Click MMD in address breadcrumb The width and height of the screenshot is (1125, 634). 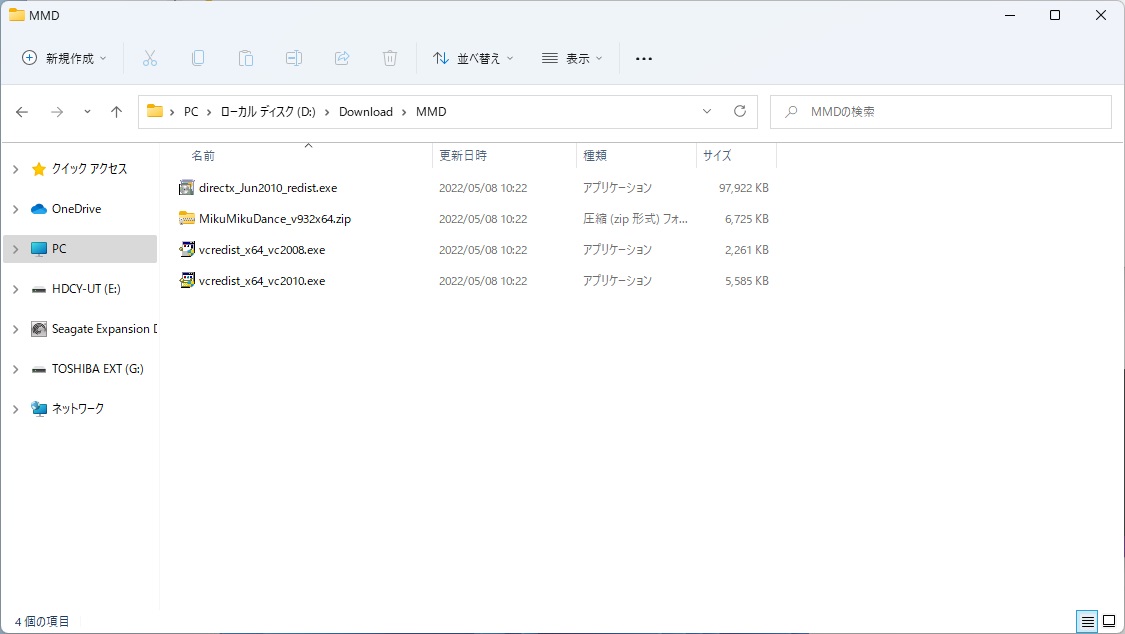pyautogui.click(x=431, y=112)
